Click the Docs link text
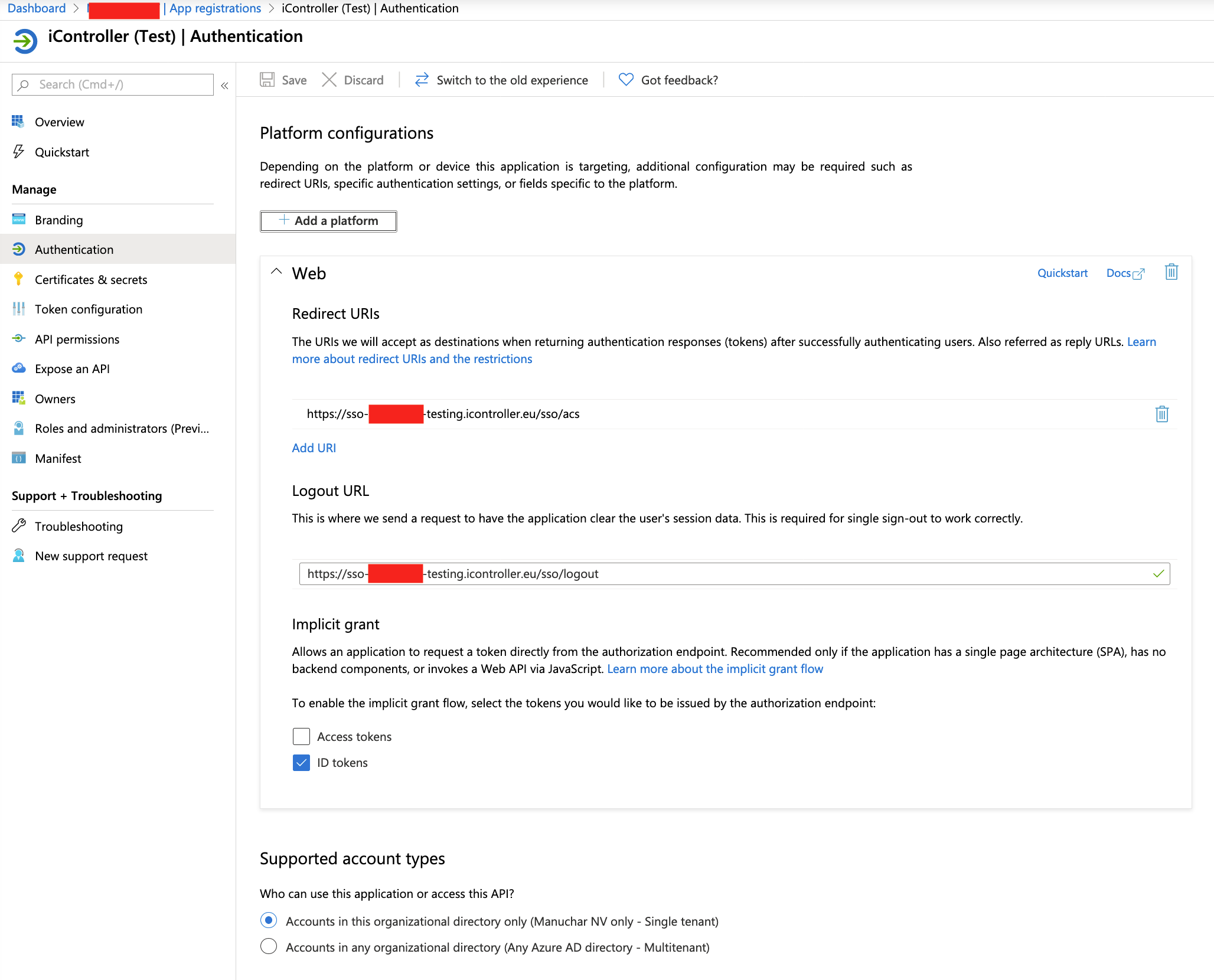 click(1118, 273)
